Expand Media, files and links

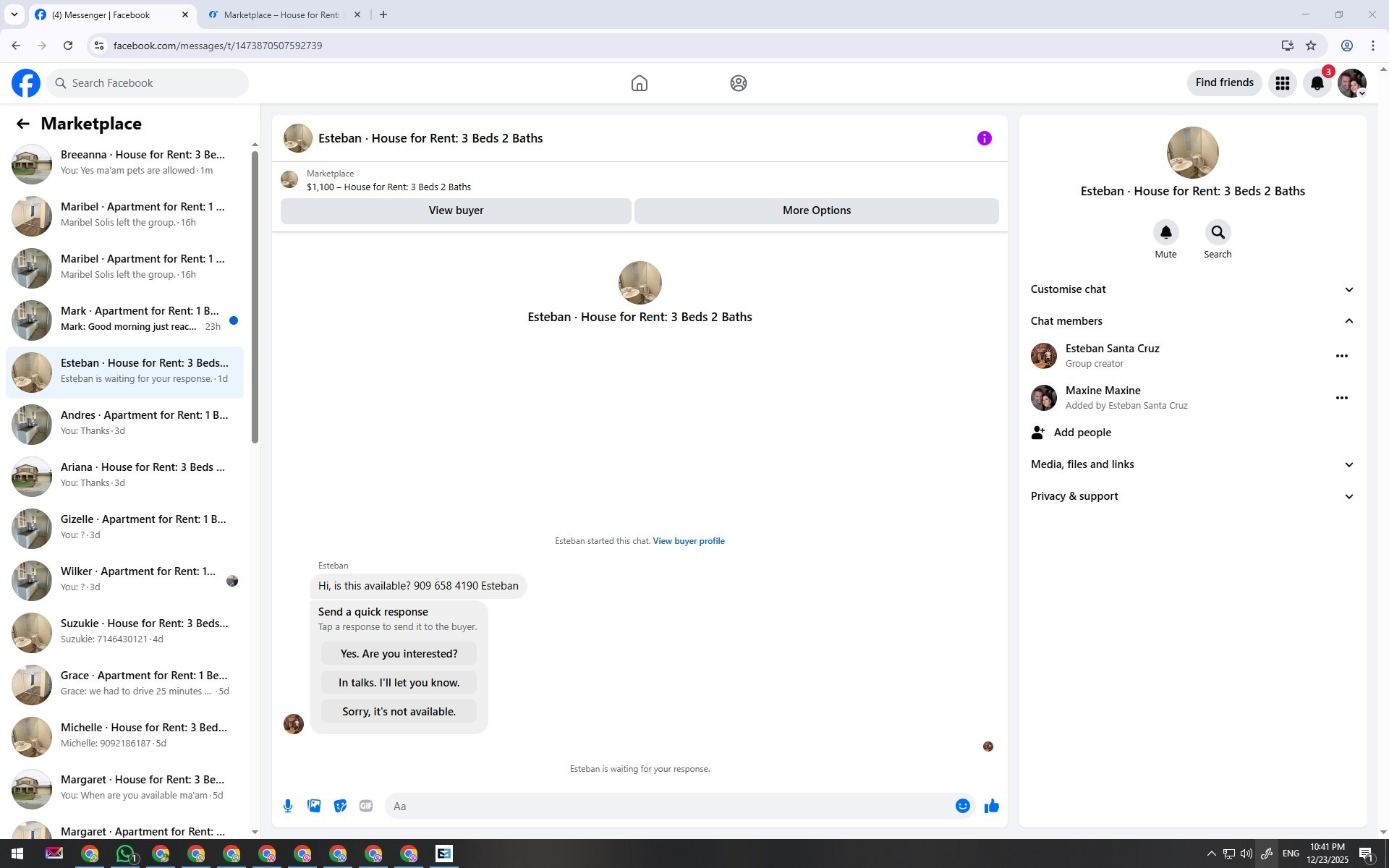[1192, 464]
